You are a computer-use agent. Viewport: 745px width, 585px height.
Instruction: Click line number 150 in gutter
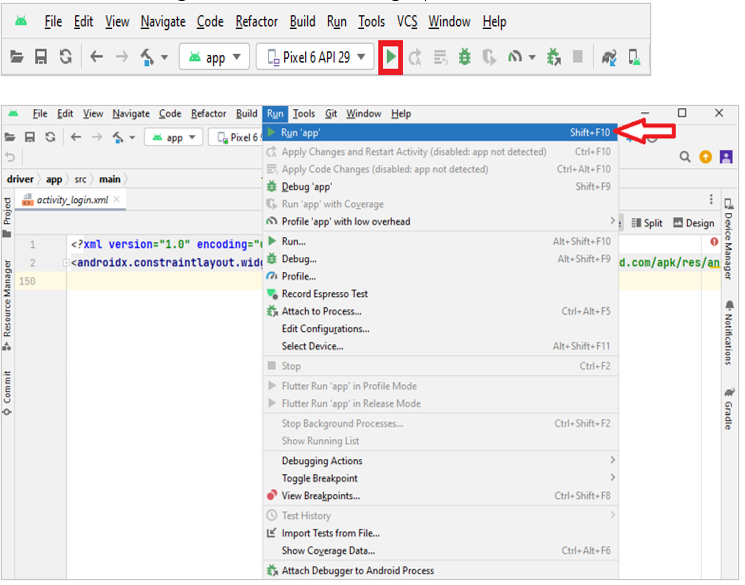click(27, 281)
